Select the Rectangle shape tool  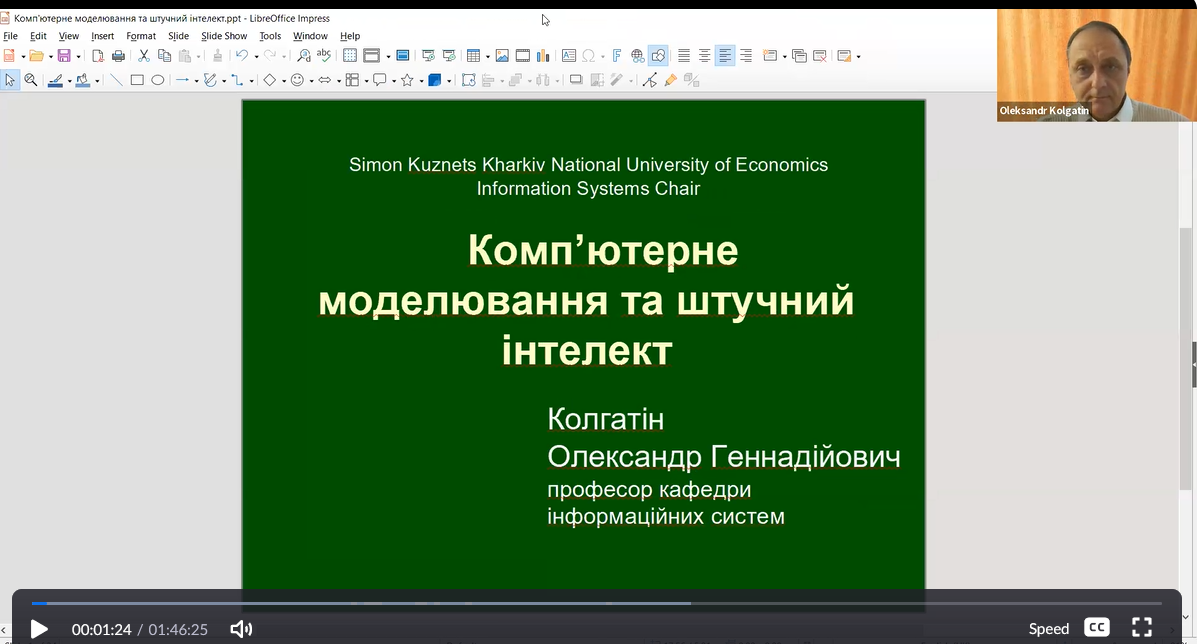pos(137,80)
